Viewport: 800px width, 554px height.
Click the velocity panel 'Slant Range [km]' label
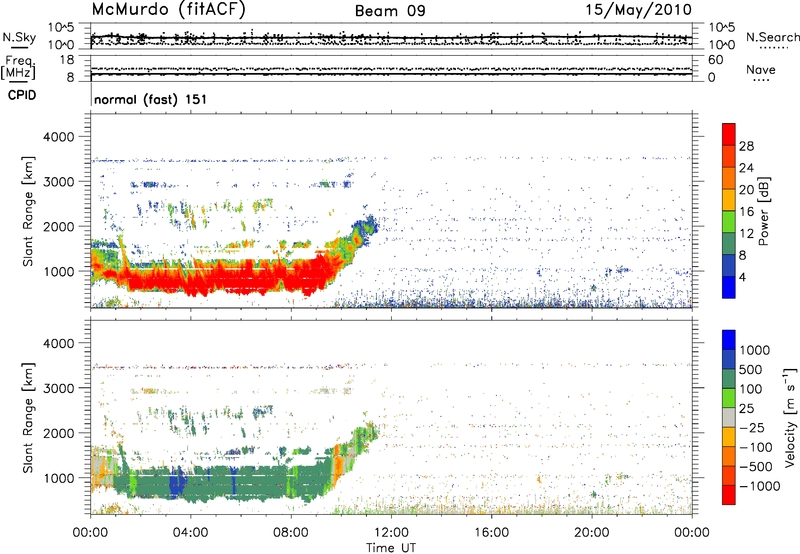coord(28,418)
